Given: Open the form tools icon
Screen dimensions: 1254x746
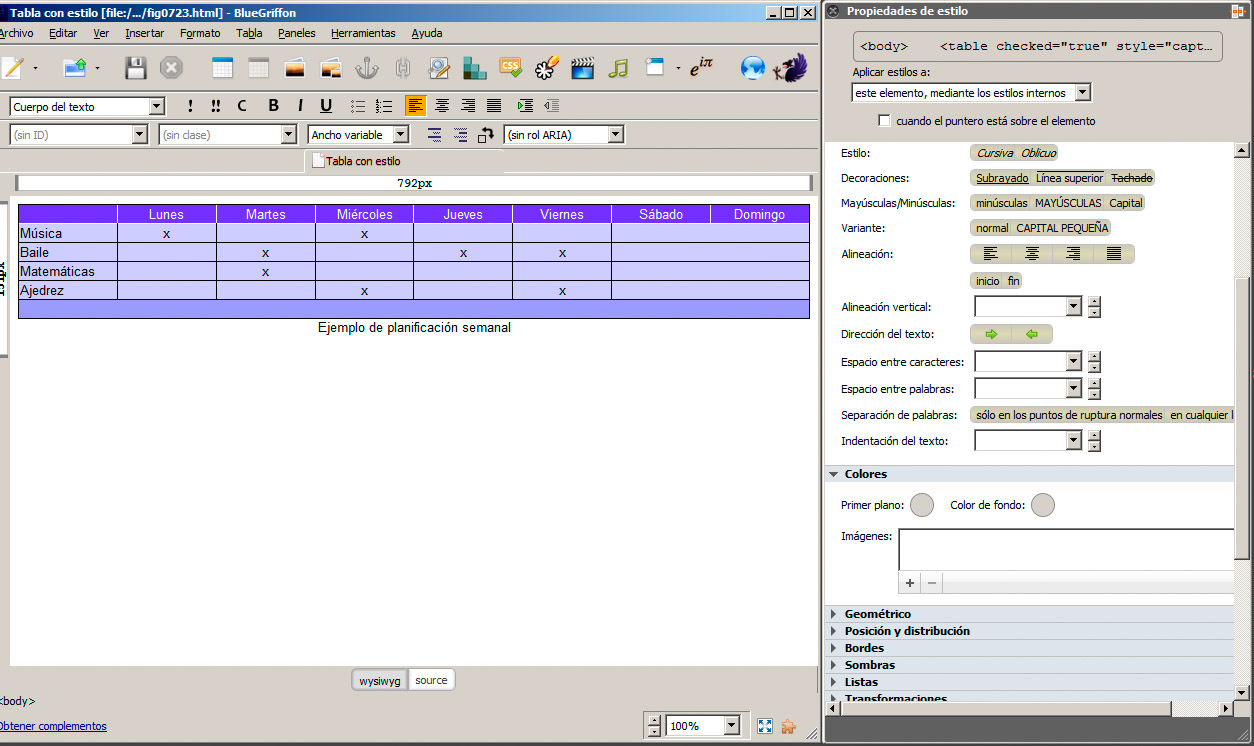Looking at the screenshot, I should click(x=439, y=68).
